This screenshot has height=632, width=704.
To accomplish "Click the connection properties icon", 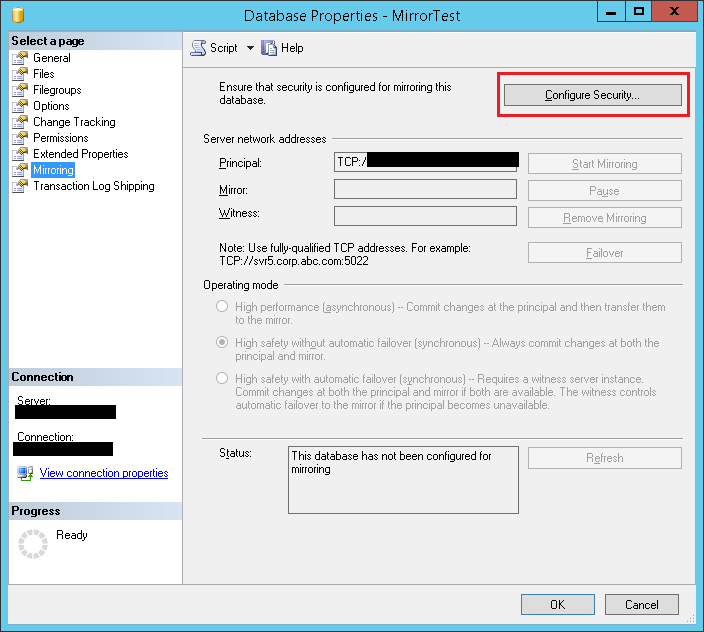I will 25,473.
